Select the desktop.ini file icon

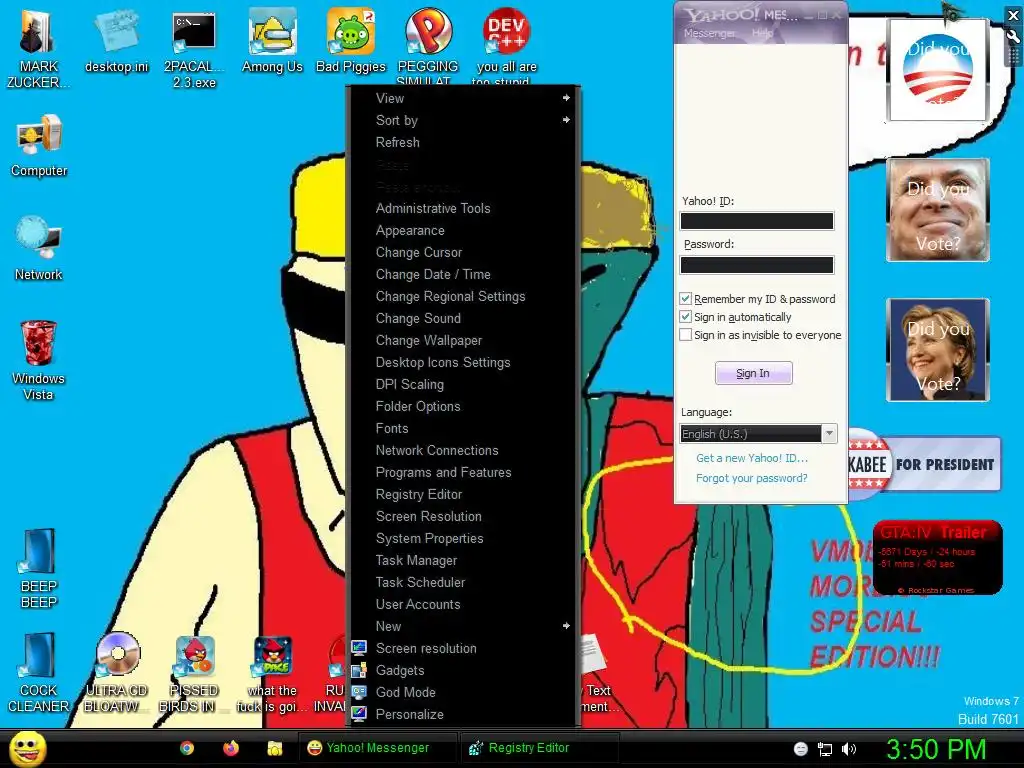(116, 40)
